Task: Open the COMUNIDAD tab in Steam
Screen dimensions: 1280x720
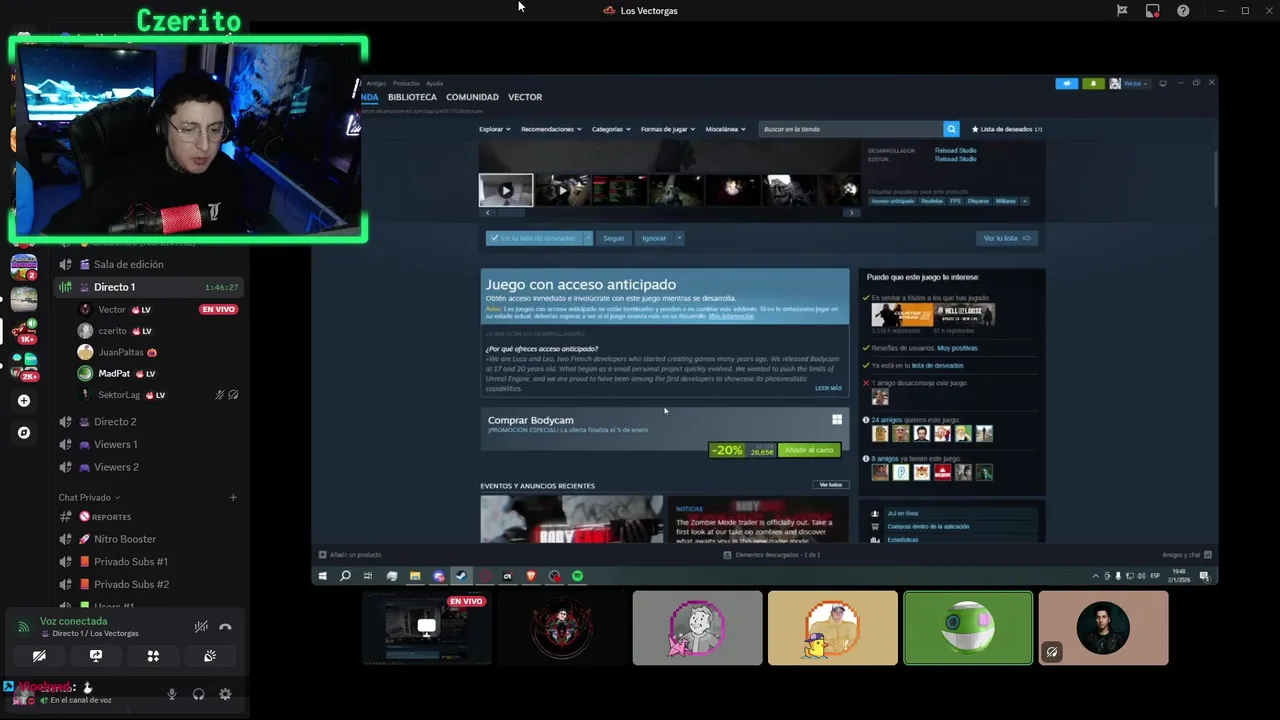Action: pyautogui.click(x=472, y=97)
